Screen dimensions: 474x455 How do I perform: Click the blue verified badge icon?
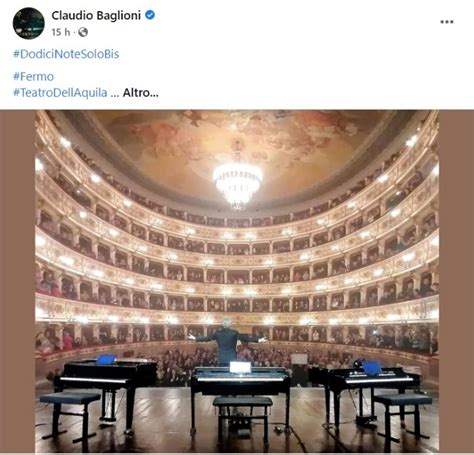pos(150,15)
